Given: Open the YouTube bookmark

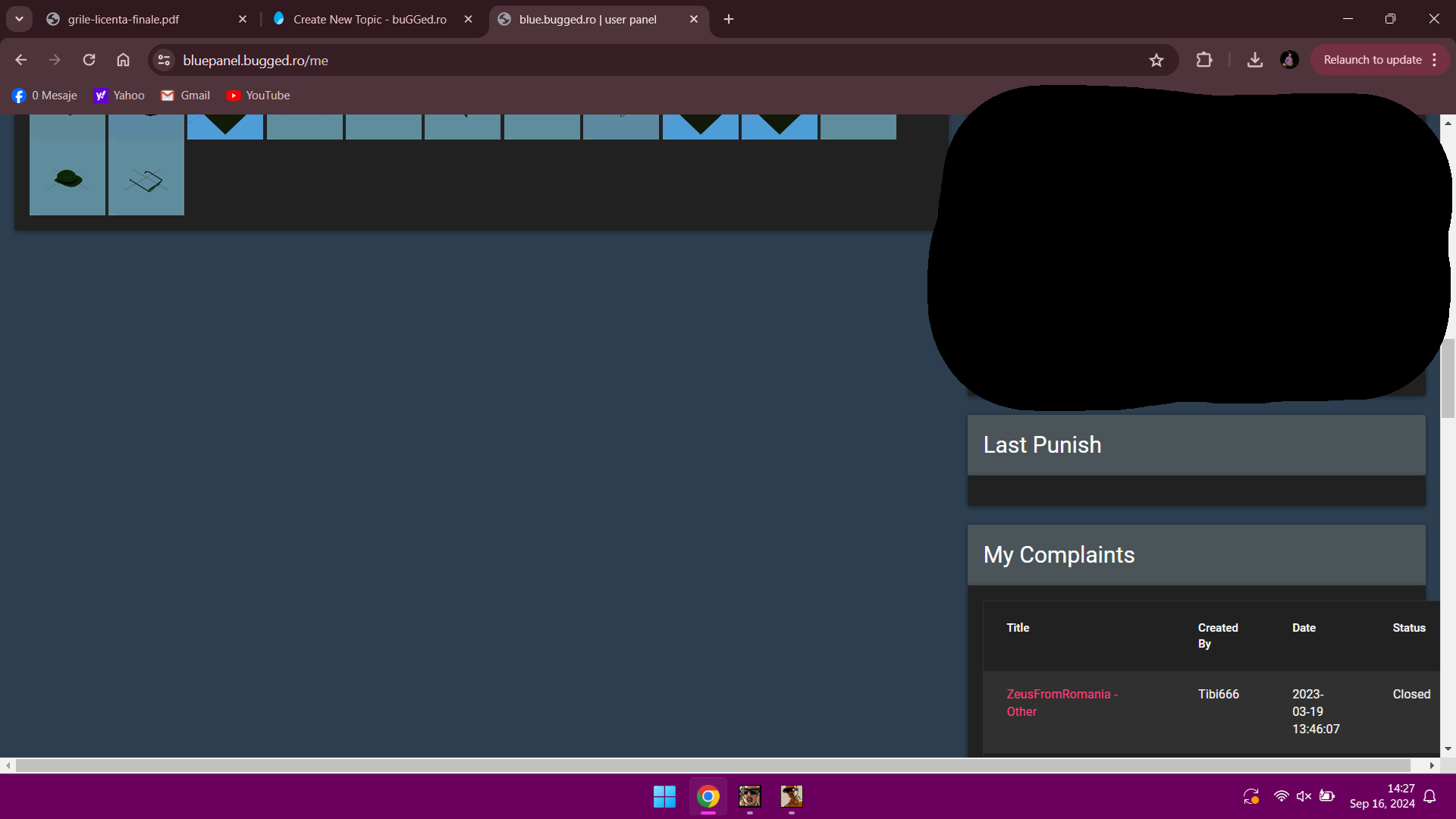Looking at the screenshot, I should click(x=259, y=96).
